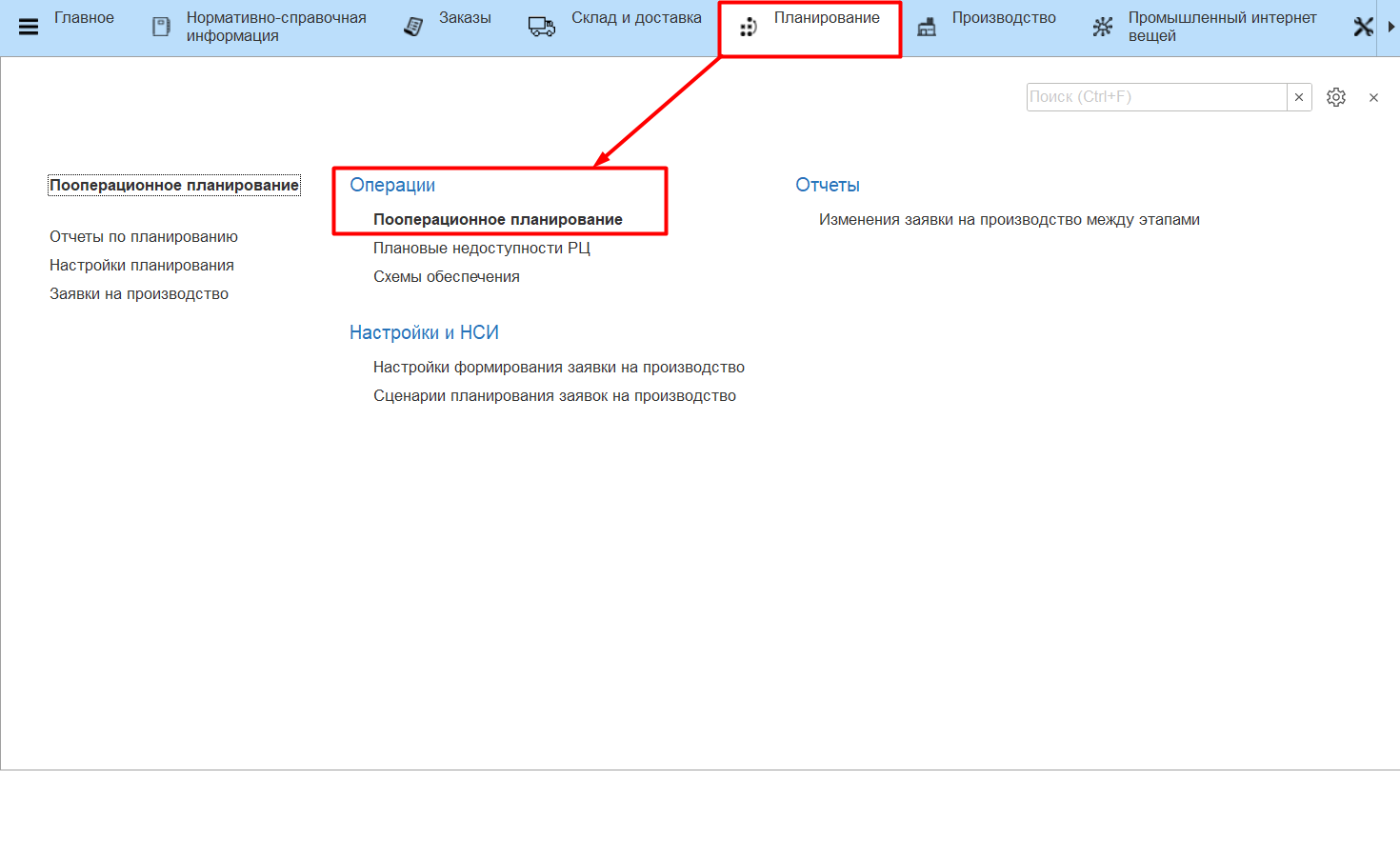This screenshot has height=860, width=1400.
Task: Click the Нормативно-справочная информация clipboard icon
Action: pos(162,27)
